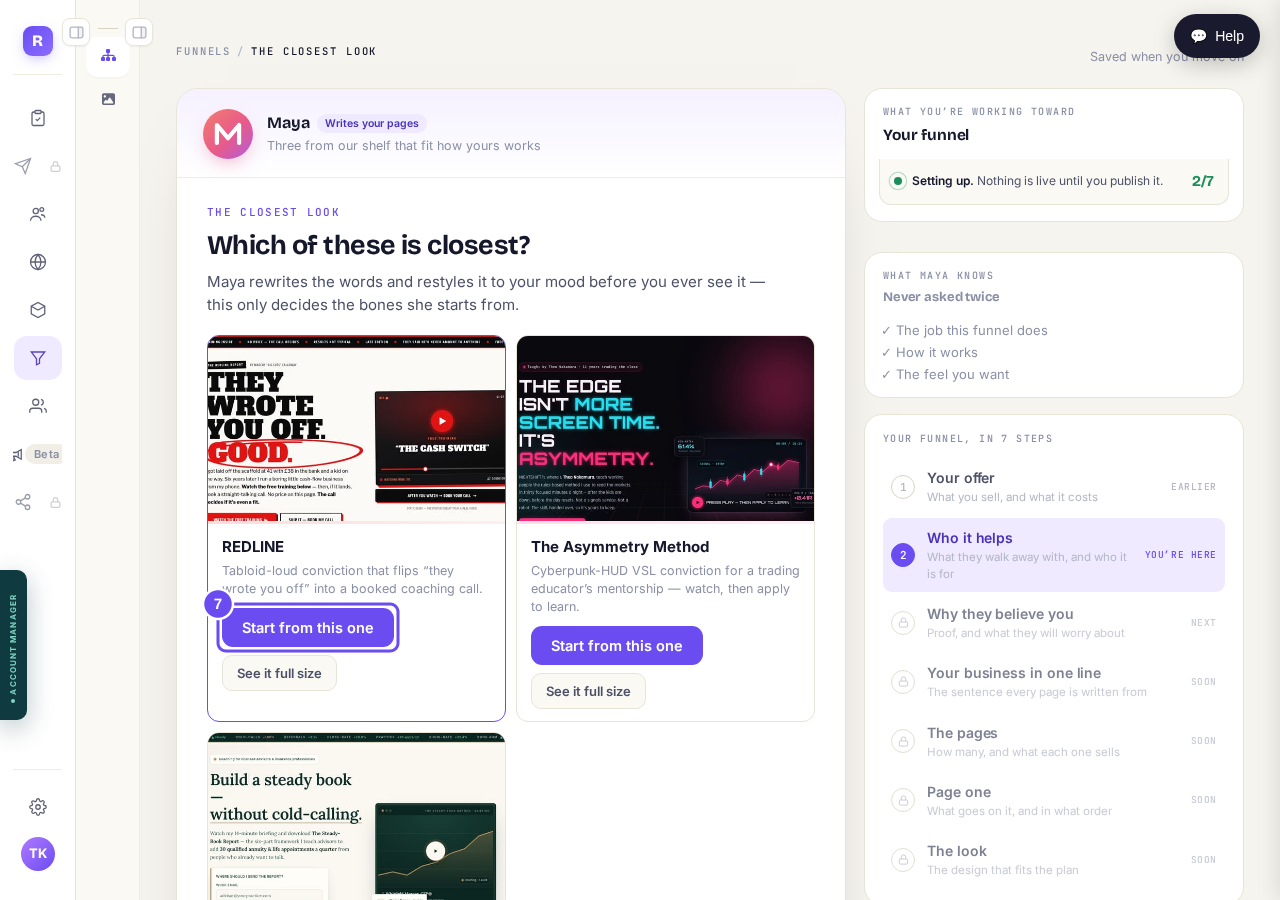
Task: Click the lock icon for "Why they believe you"
Action: (x=903, y=623)
